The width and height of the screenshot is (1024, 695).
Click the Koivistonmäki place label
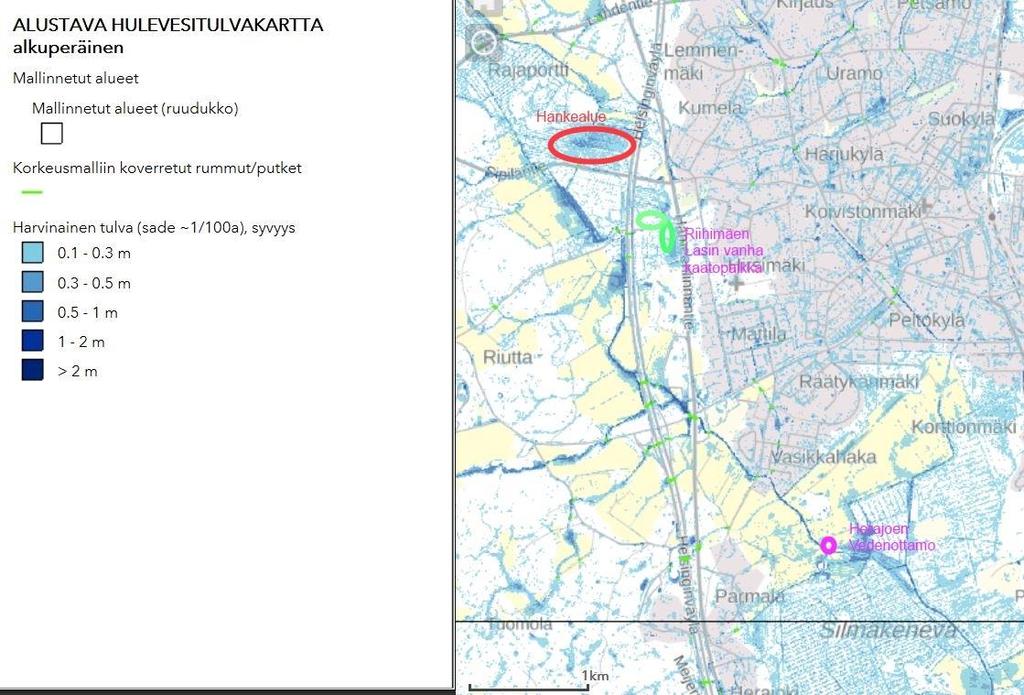point(862,212)
